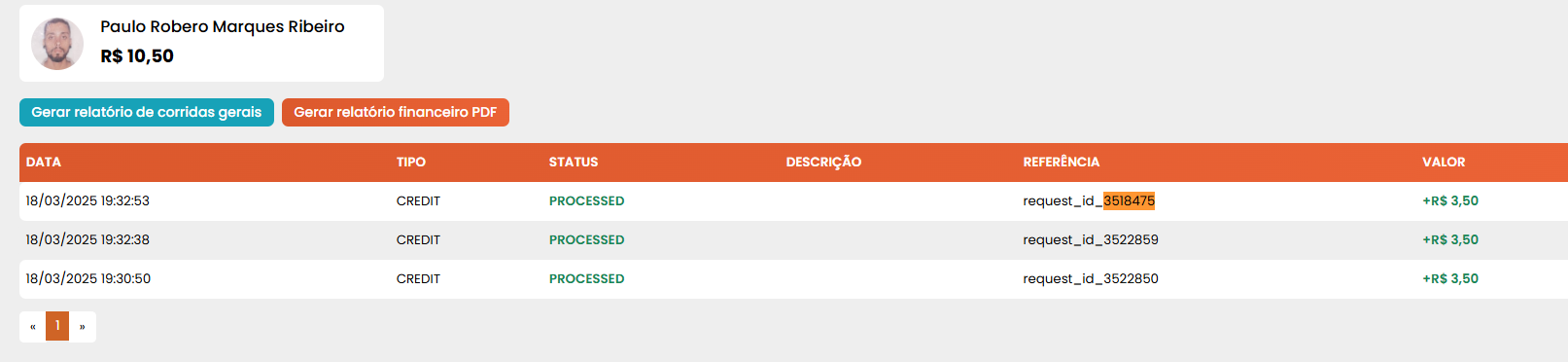Go to previous page arrow
Image resolution: width=1568 pixels, height=362 pixels.
(x=32, y=326)
